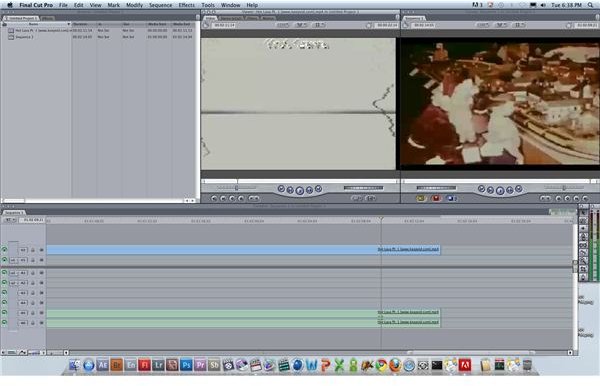
Task: Toggle visibility of video track V2
Action: tap(4, 250)
